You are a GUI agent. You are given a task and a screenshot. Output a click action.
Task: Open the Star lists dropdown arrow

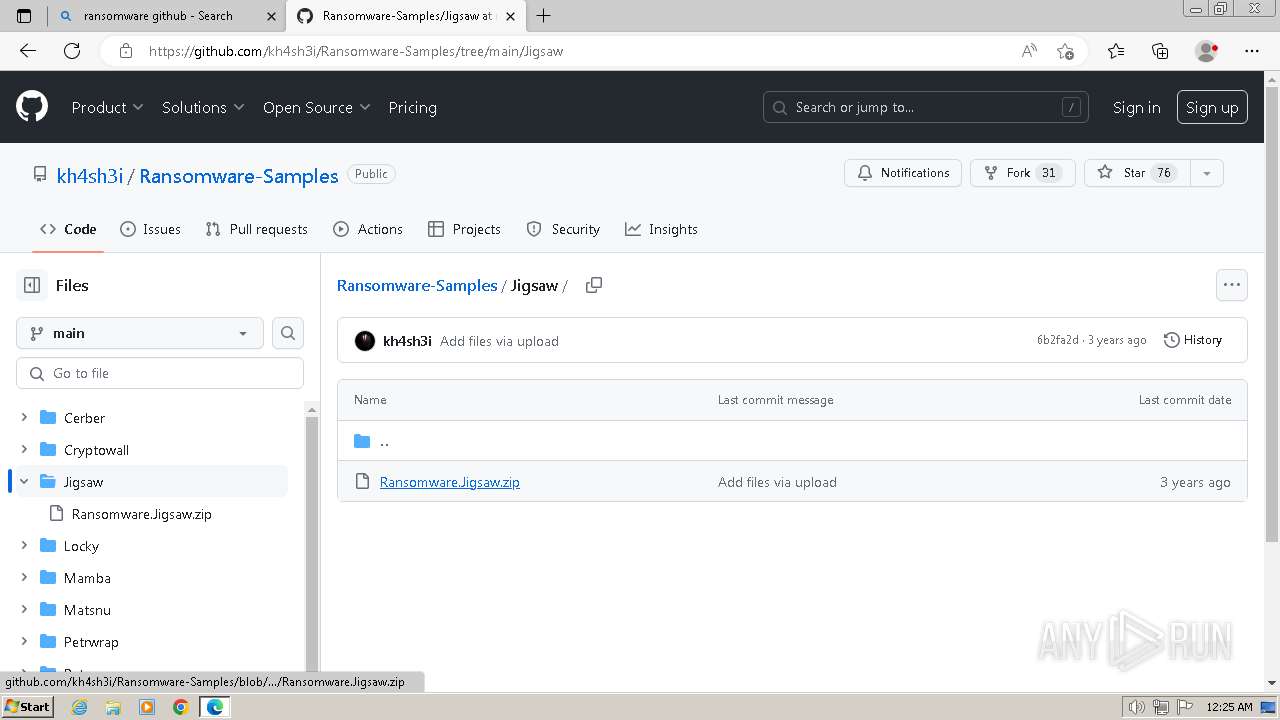(1207, 173)
